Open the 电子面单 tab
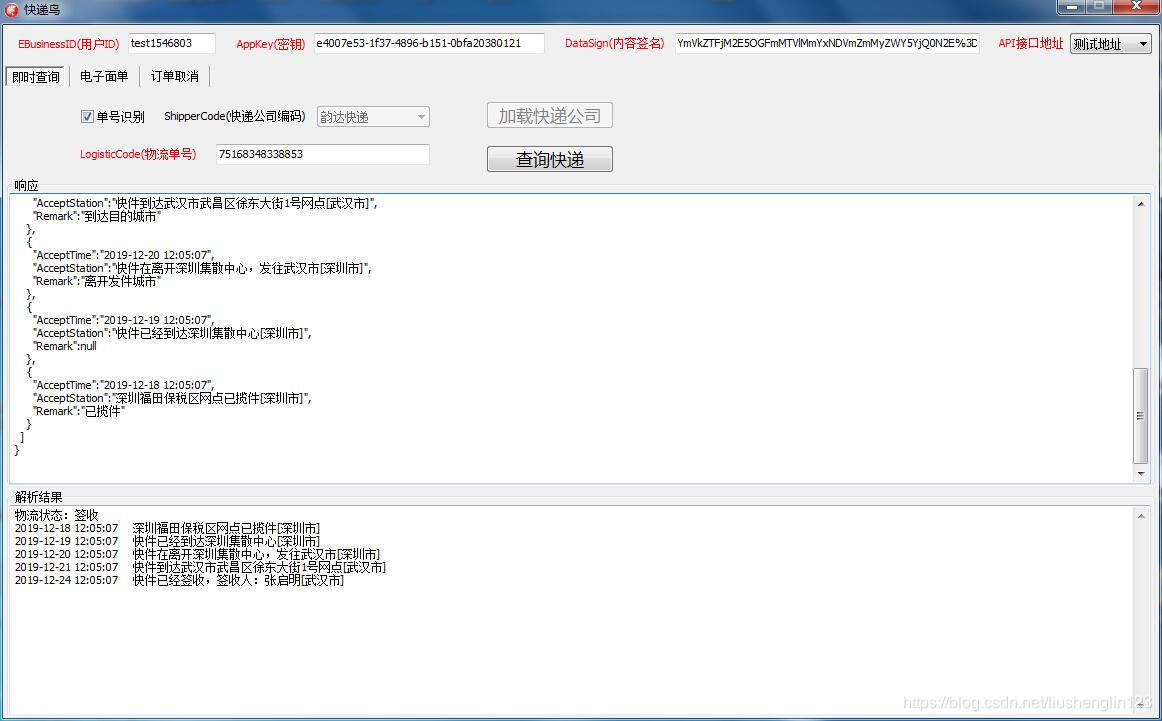The width and height of the screenshot is (1162, 721). click(x=104, y=76)
